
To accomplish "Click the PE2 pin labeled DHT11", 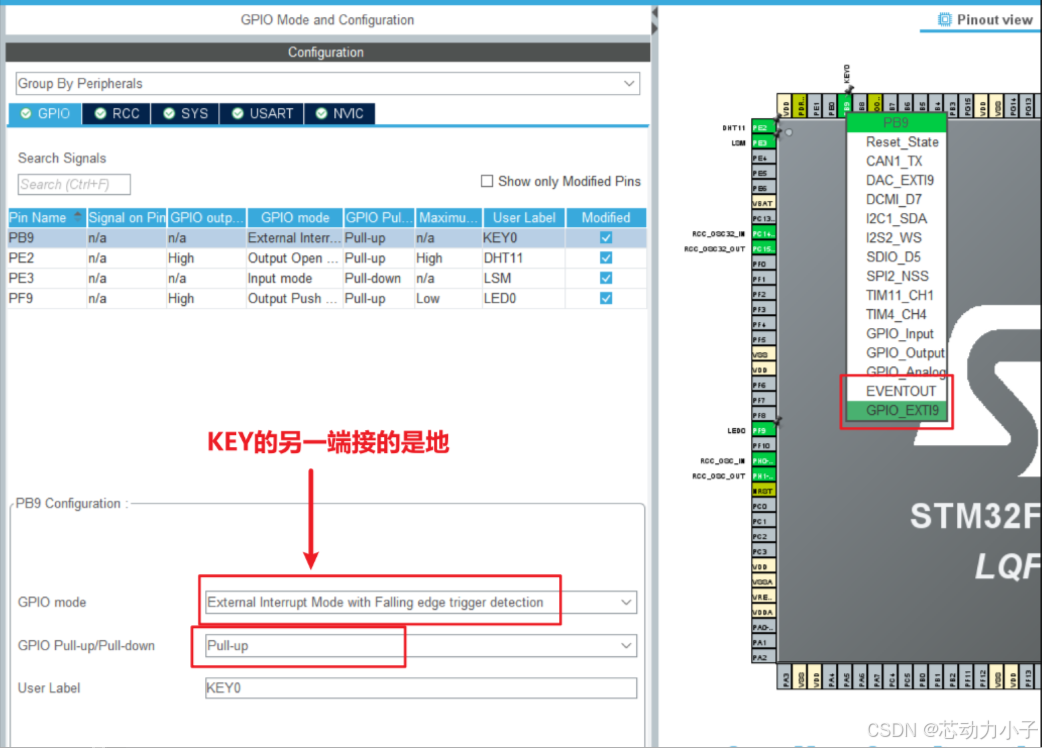I will click(764, 128).
